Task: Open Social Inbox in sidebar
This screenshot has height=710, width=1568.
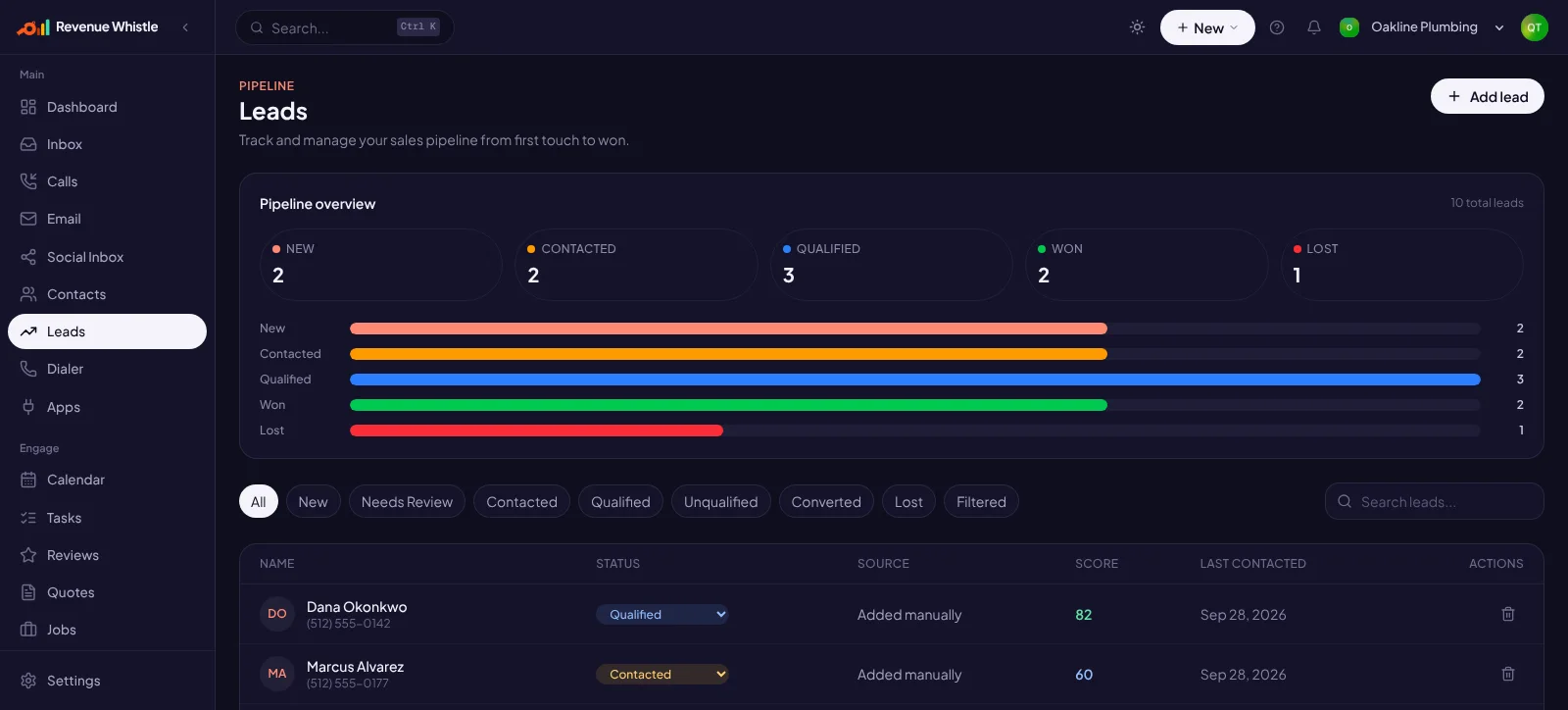Action: click(x=107, y=257)
